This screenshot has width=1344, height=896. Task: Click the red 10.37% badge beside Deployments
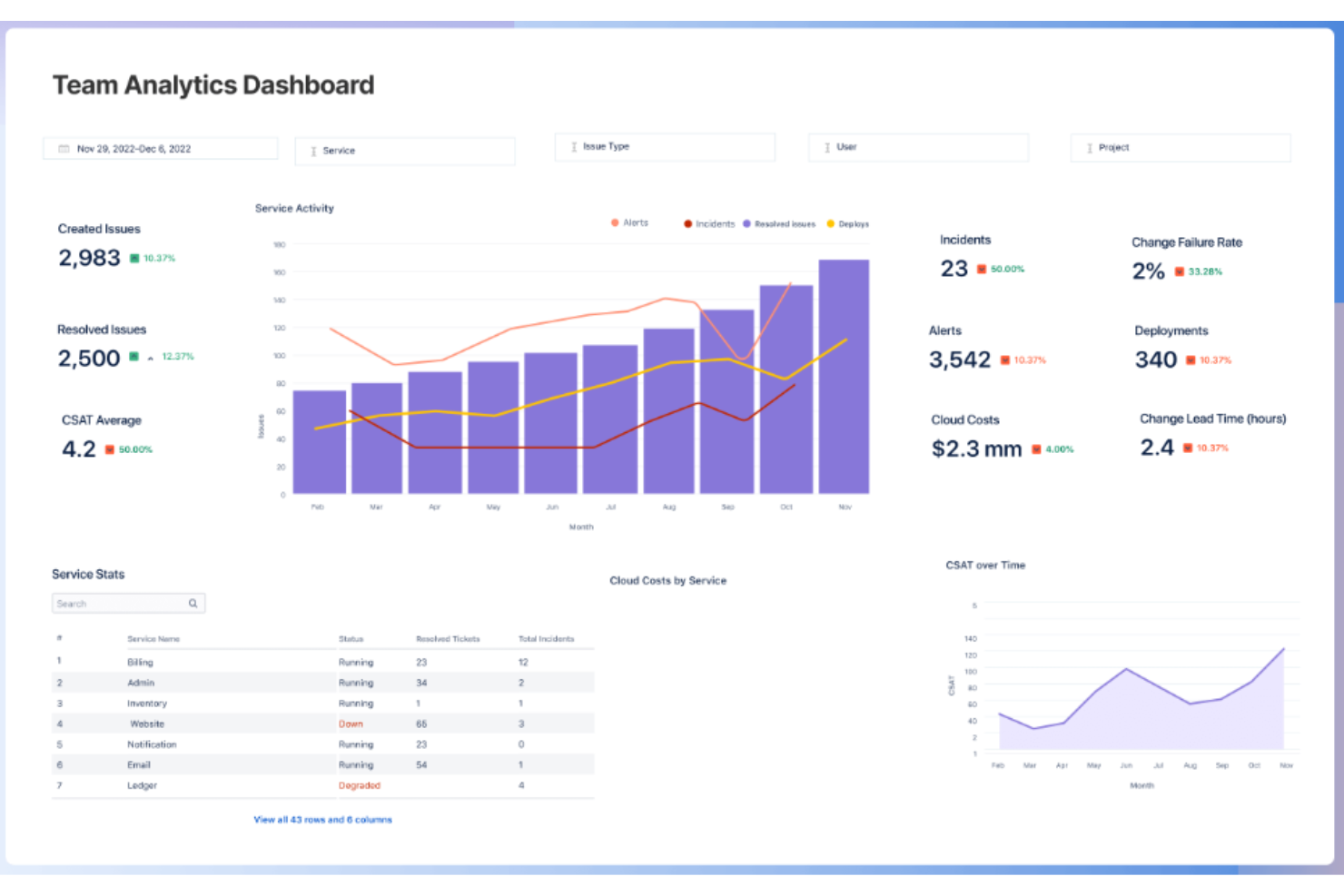[1207, 359]
